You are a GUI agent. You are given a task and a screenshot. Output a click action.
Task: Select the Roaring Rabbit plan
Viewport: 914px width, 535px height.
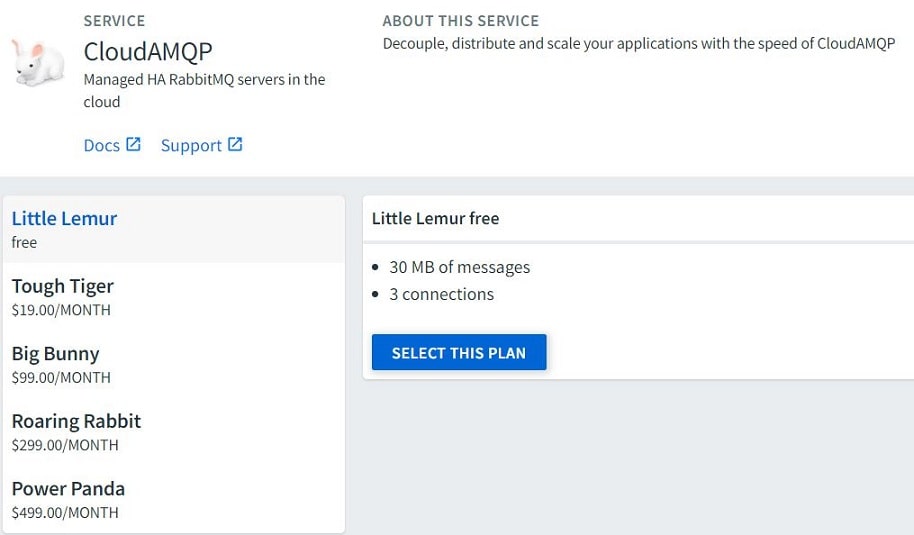[x=174, y=432]
